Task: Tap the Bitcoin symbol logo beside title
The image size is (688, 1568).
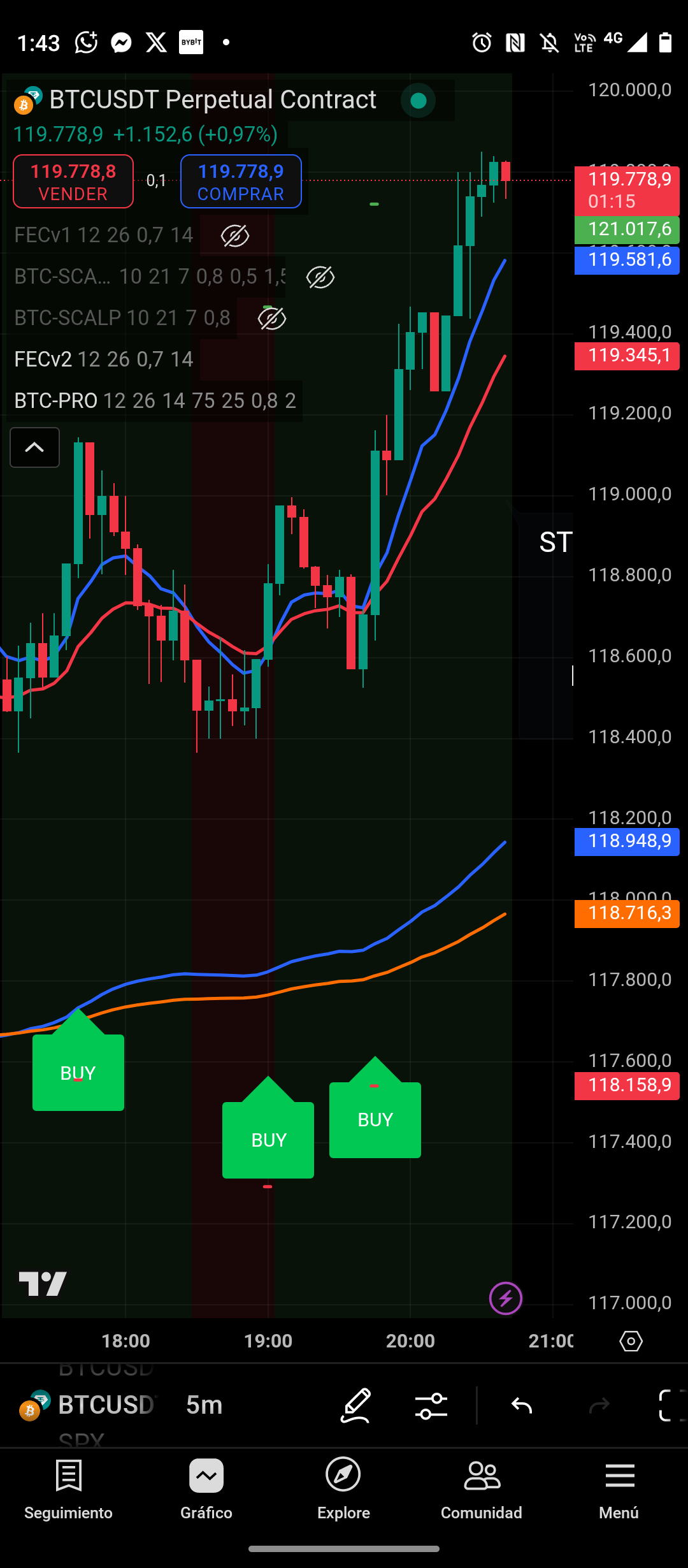Action: [x=27, y=101]
